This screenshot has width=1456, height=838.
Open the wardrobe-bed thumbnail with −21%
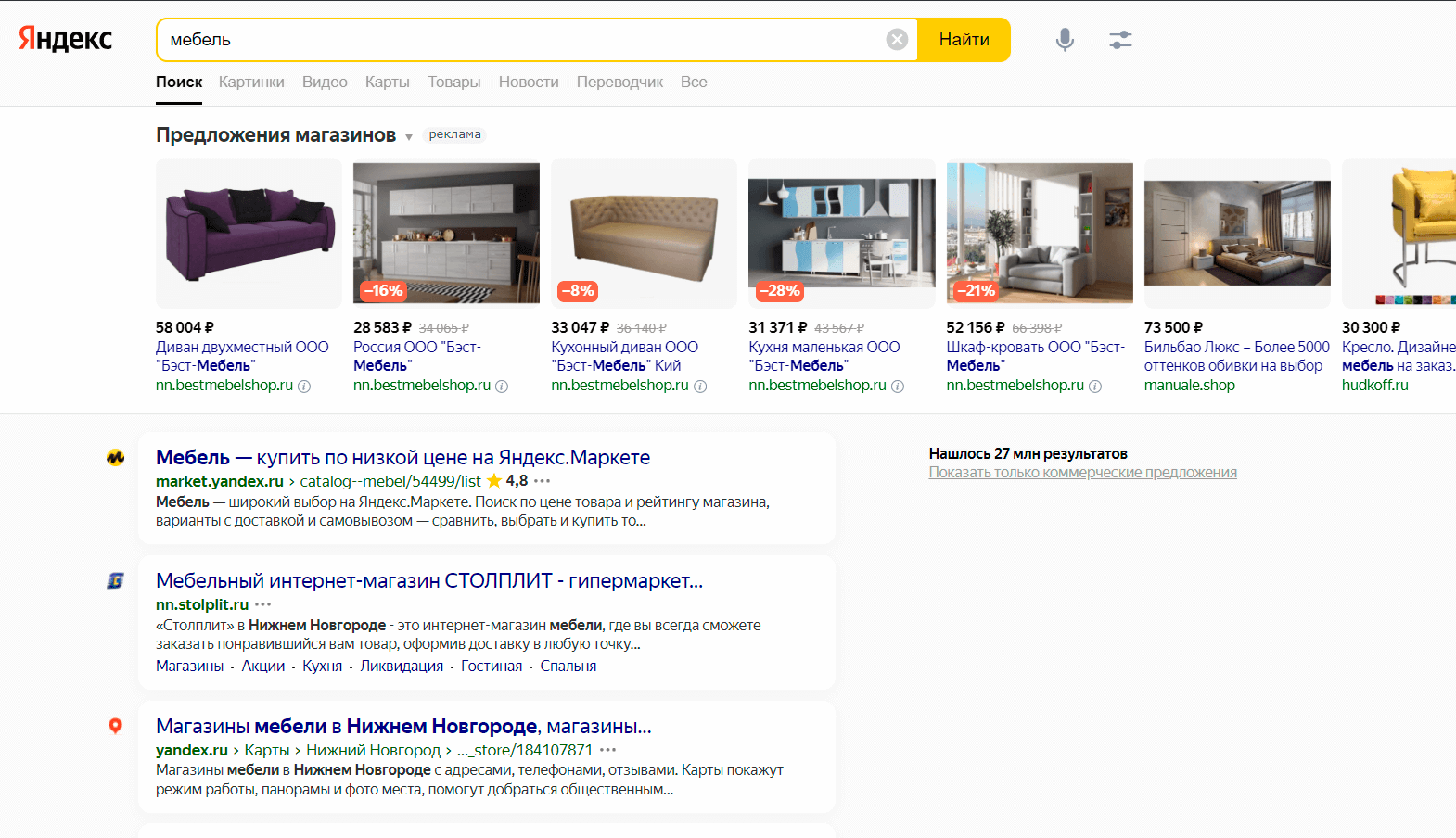tap(1040, 233)
